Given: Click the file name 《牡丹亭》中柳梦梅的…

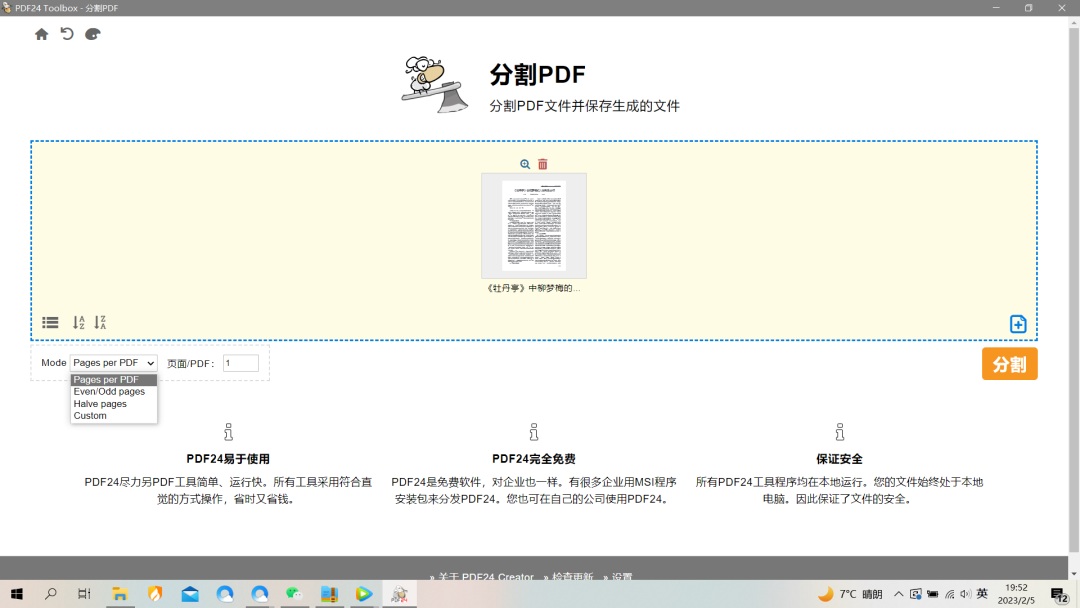Looking at the screenshot, I should [x=534, y=288].
